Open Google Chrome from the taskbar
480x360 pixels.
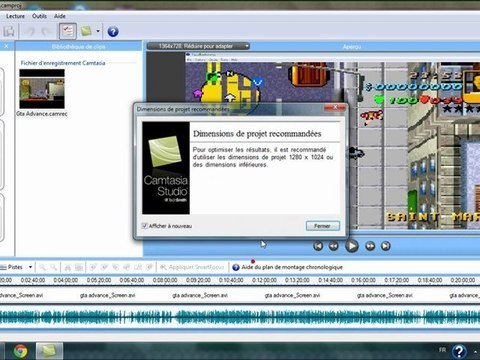tap(20, 351)
